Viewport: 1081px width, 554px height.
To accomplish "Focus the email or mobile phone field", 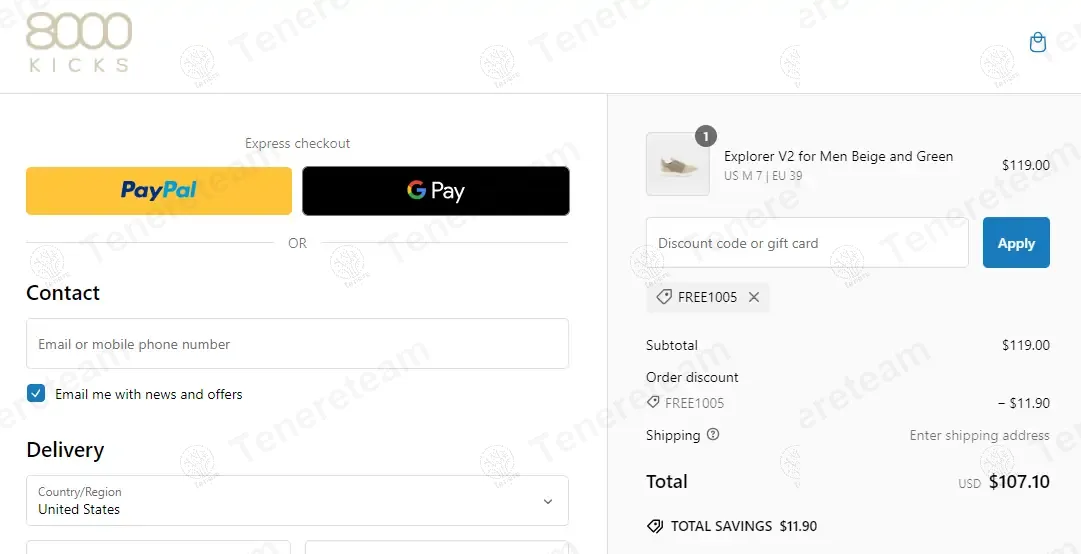I will pos(297,344).
